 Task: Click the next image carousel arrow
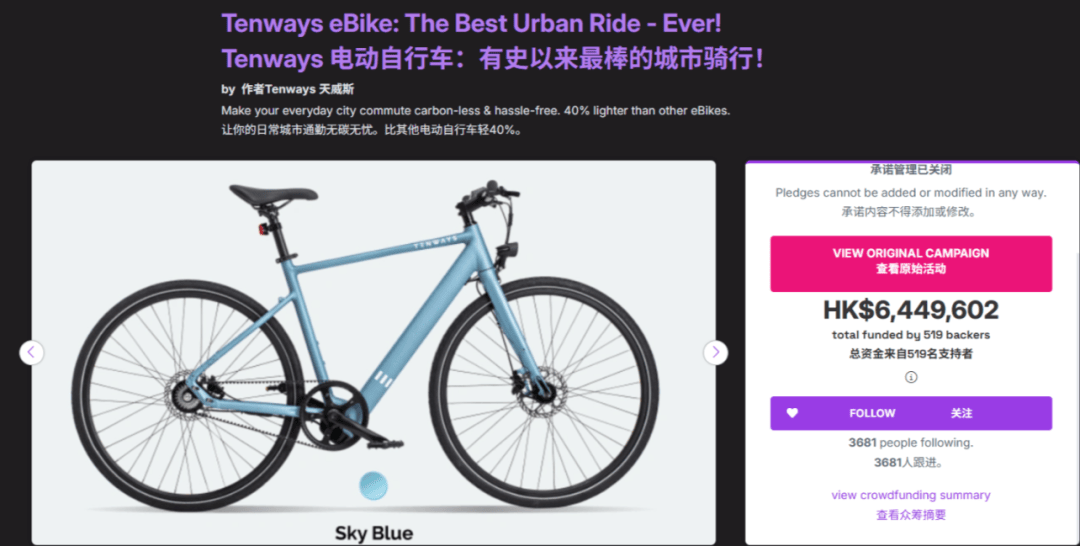tap(715, 352)
